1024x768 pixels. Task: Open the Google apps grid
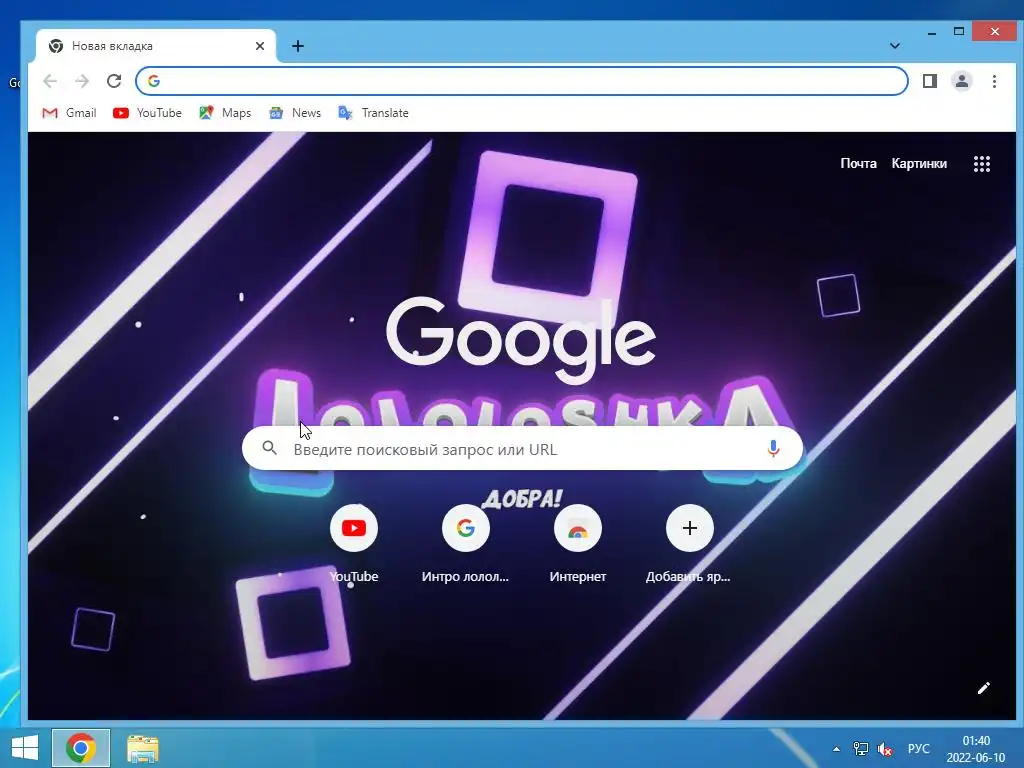pyautogui.click(x=982, y=163)
